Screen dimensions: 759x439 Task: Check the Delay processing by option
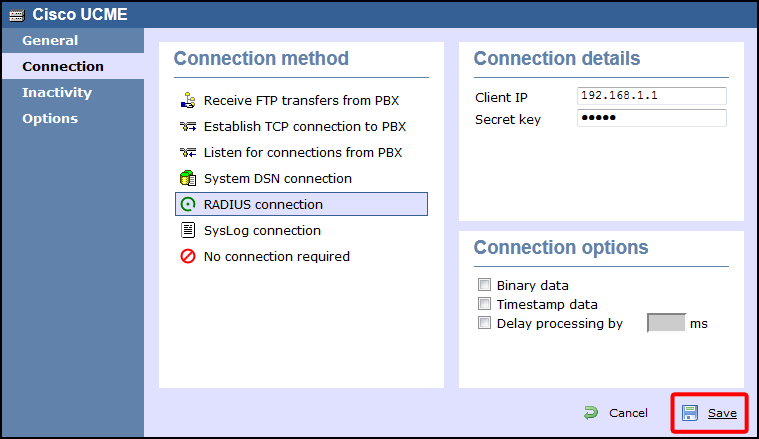coord(484,322)
